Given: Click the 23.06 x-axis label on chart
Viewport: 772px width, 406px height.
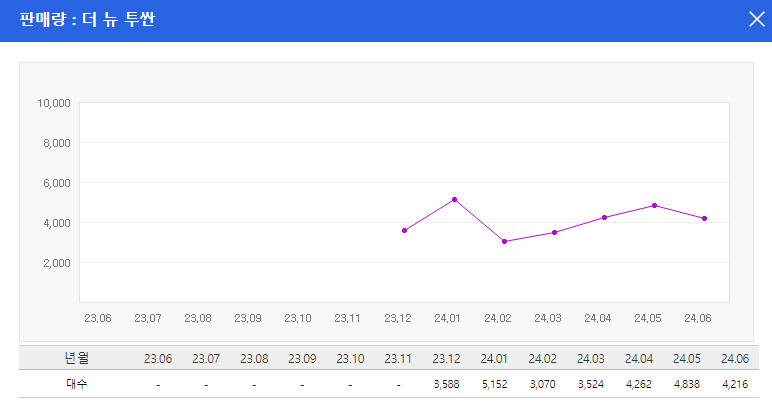Looking at the screenshot, I should tap(98, 318).
